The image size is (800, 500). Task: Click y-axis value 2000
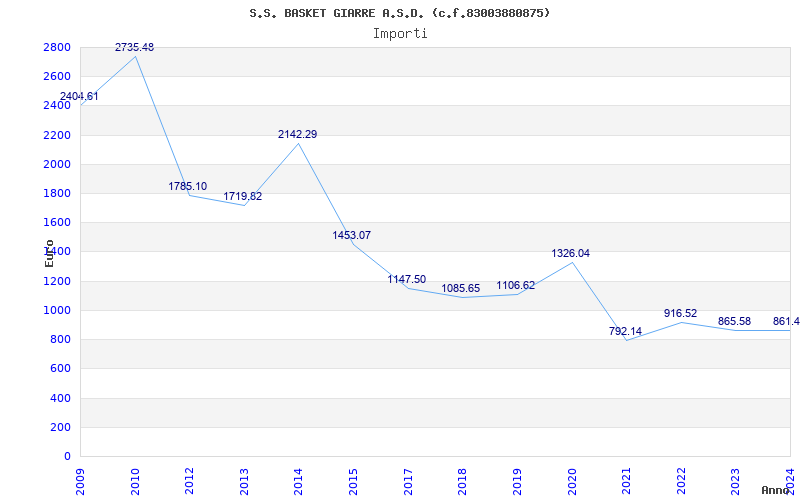(x=57, y=164)
